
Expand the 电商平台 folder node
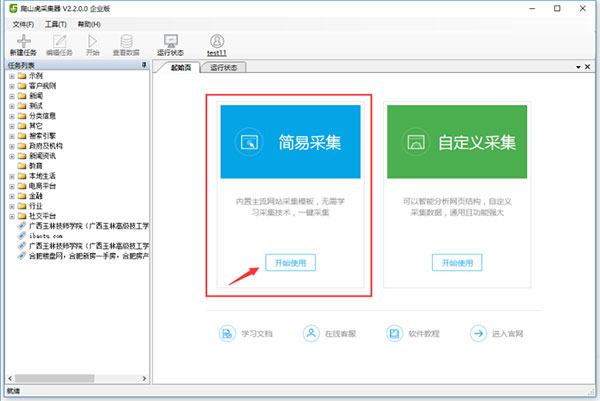12,186
